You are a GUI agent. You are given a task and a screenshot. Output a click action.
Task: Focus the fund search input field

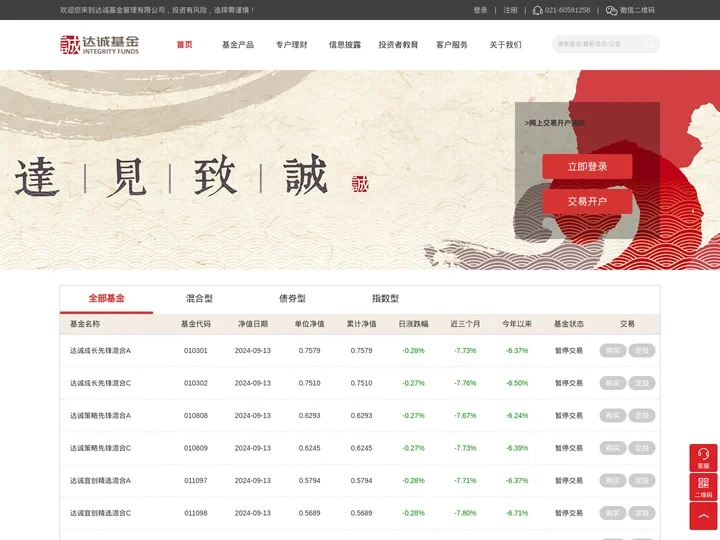coord(597,44)
